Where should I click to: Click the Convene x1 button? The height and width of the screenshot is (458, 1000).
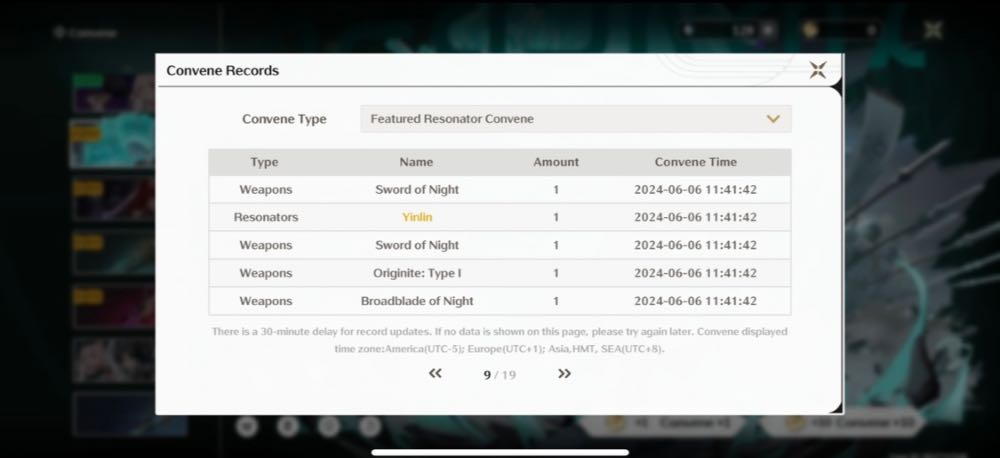click(x=665, y=423)
